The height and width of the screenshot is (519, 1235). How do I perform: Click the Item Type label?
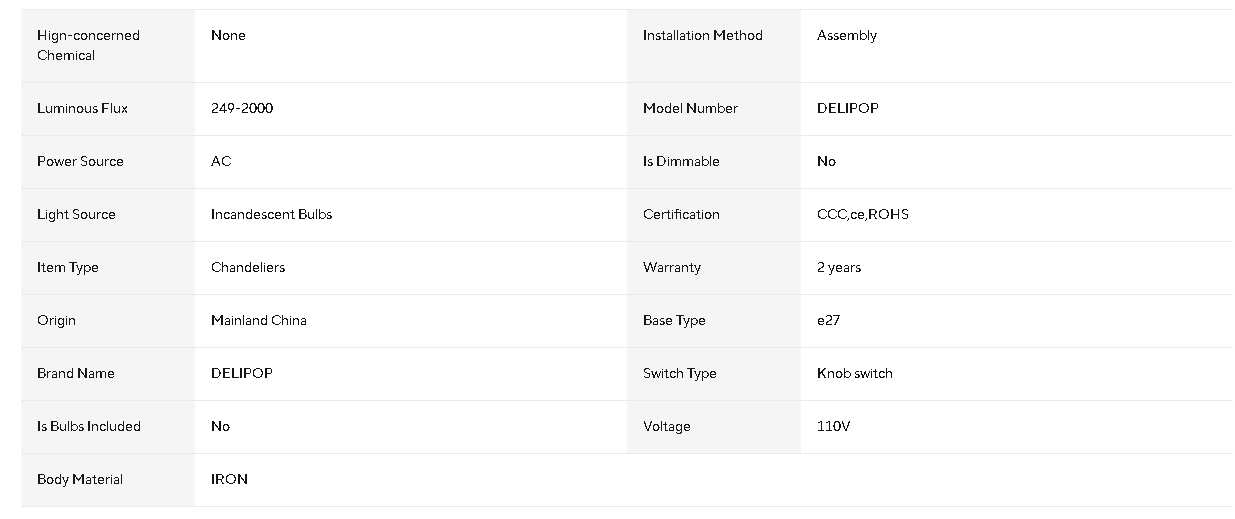(x=68, y=267)
